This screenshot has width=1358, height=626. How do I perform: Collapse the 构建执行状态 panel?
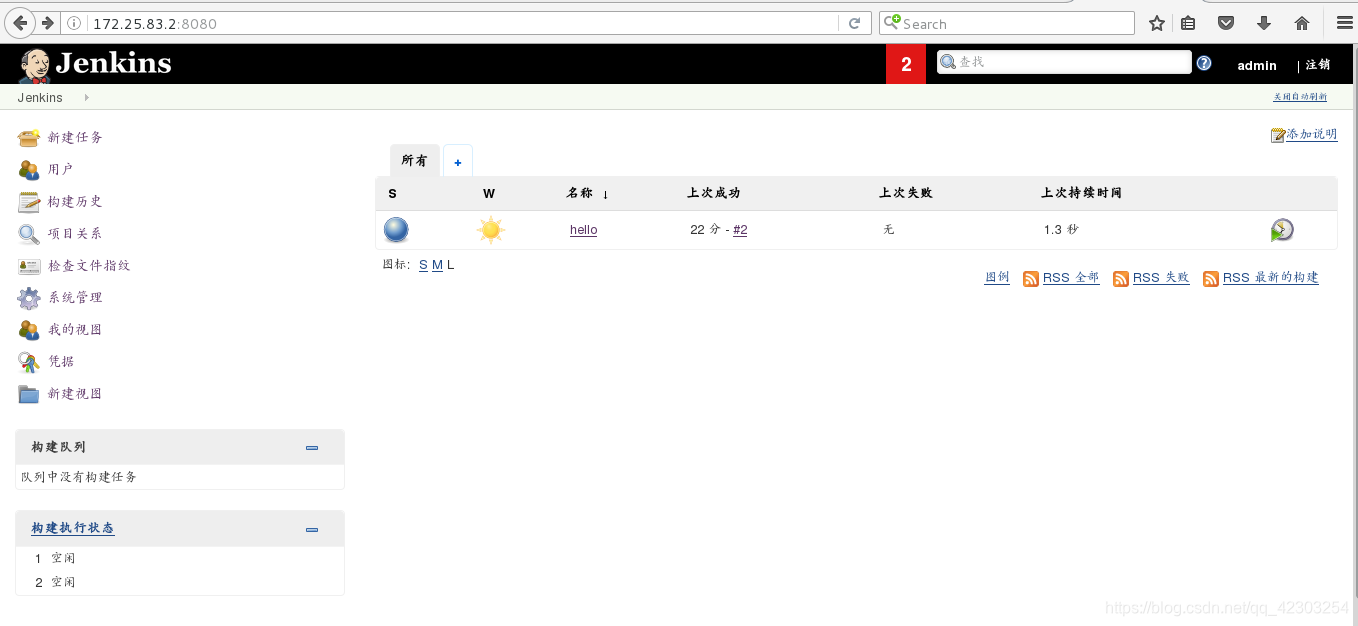click(312, 529)
